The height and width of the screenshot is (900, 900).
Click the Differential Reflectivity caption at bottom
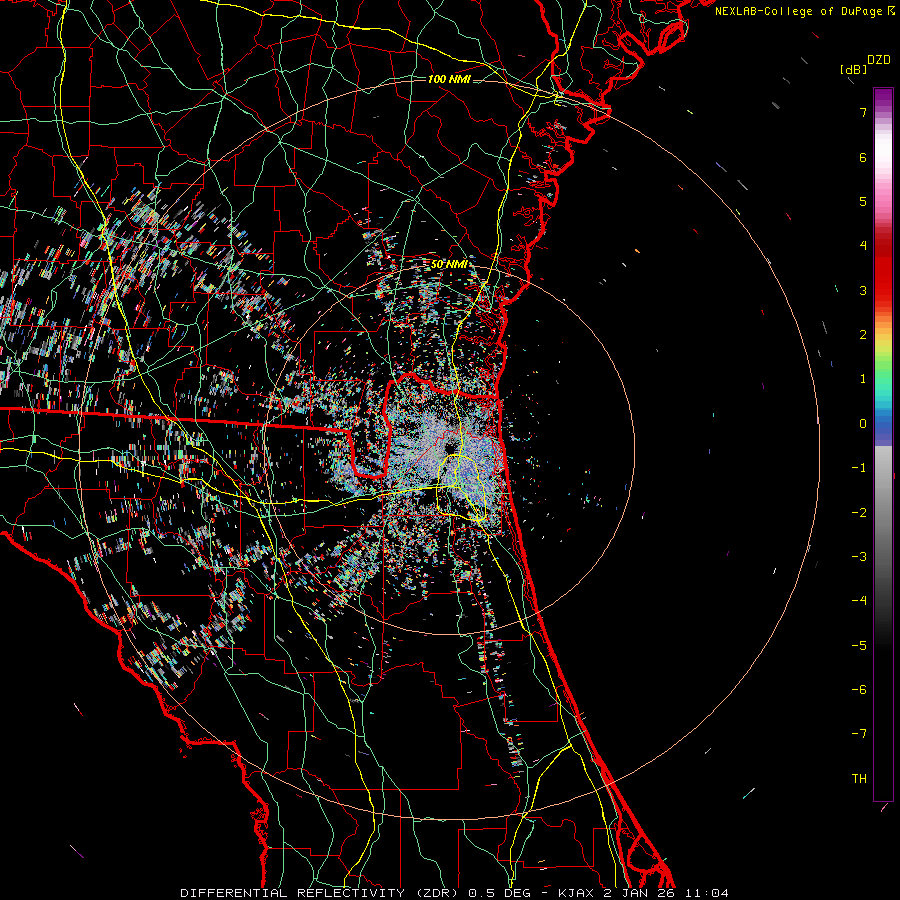(x=454, y=893)
